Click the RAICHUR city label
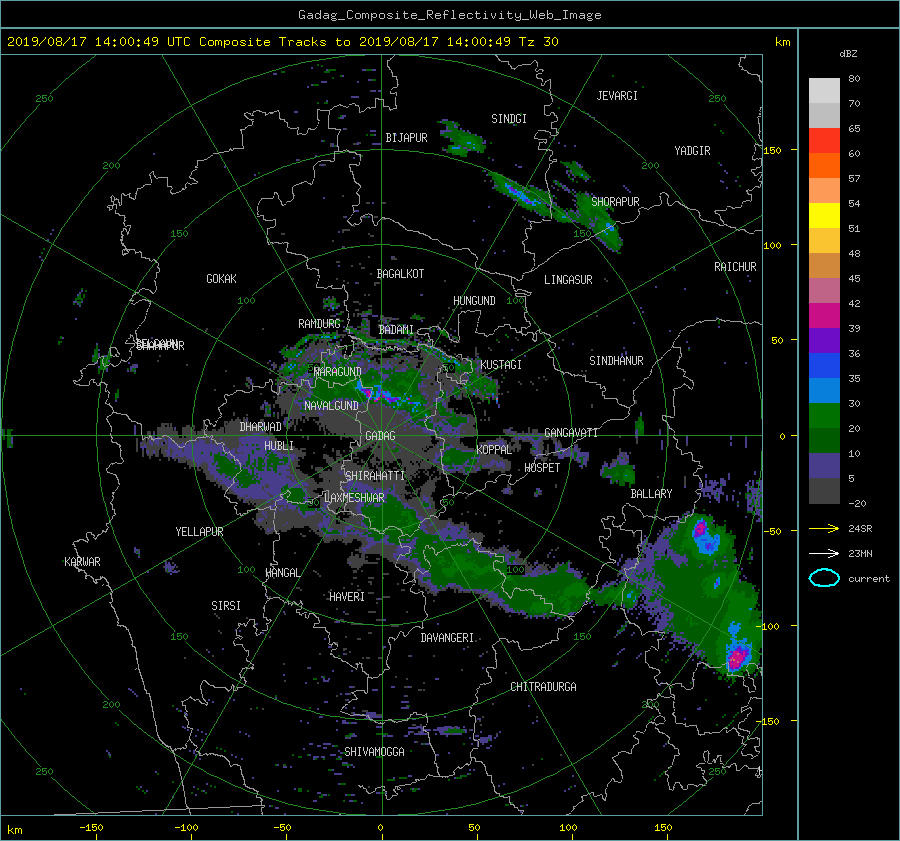Screen dimensions: 900x841 click(x=735, y=267)
